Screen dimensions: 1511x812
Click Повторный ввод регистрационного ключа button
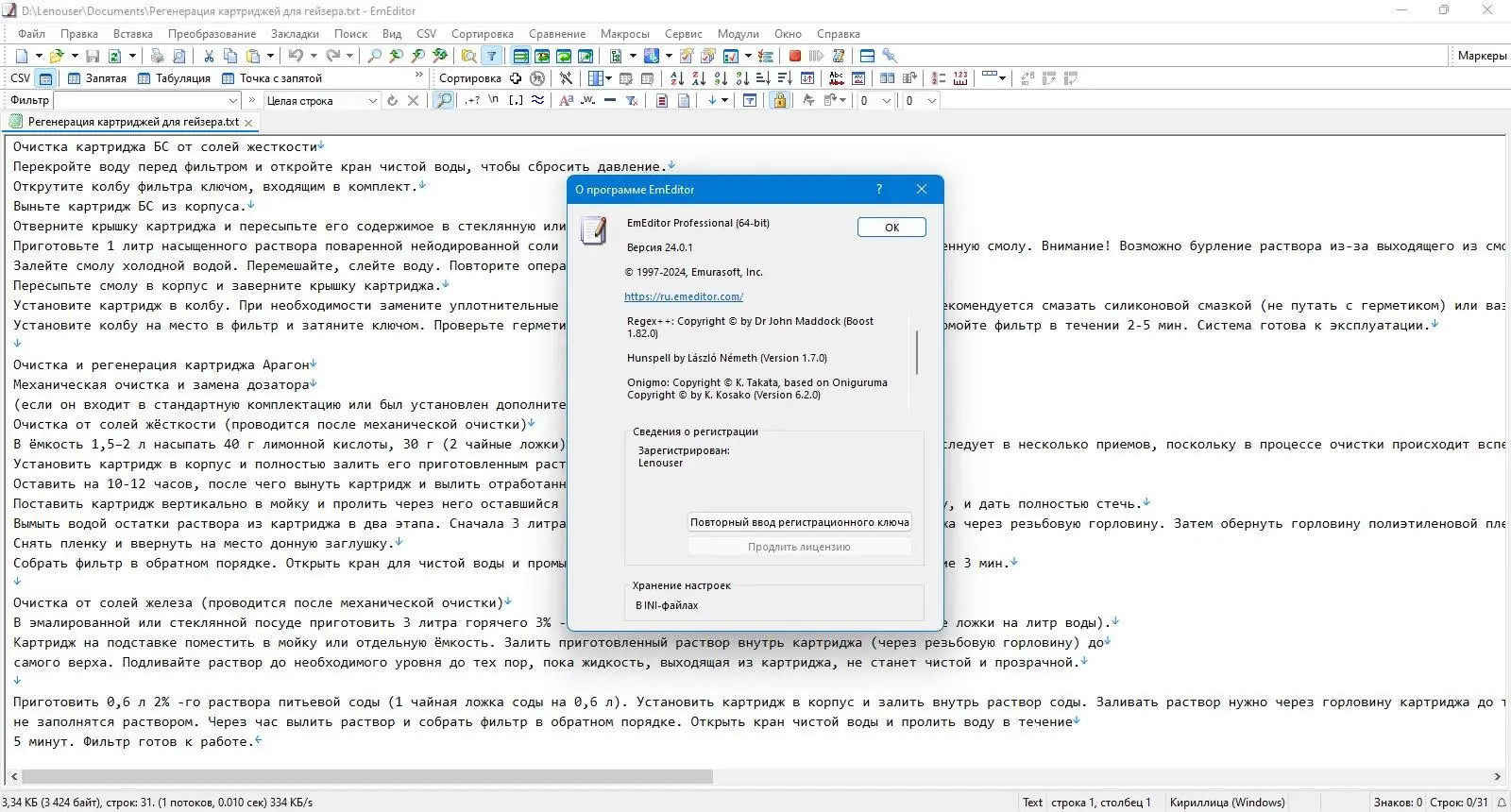tap(800, 522)
